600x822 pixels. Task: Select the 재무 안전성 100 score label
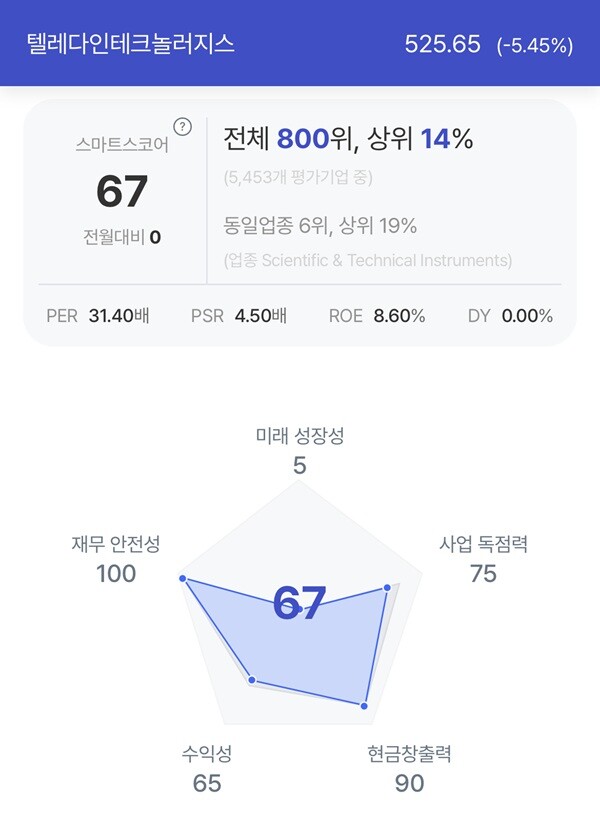(x=116, y=559)
